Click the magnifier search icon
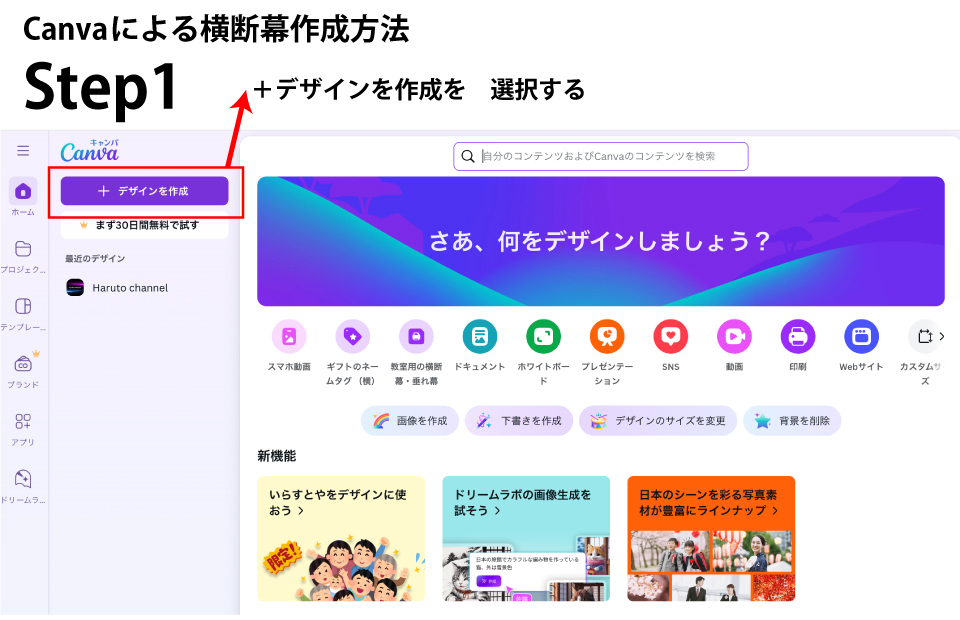 pos(468,156)
